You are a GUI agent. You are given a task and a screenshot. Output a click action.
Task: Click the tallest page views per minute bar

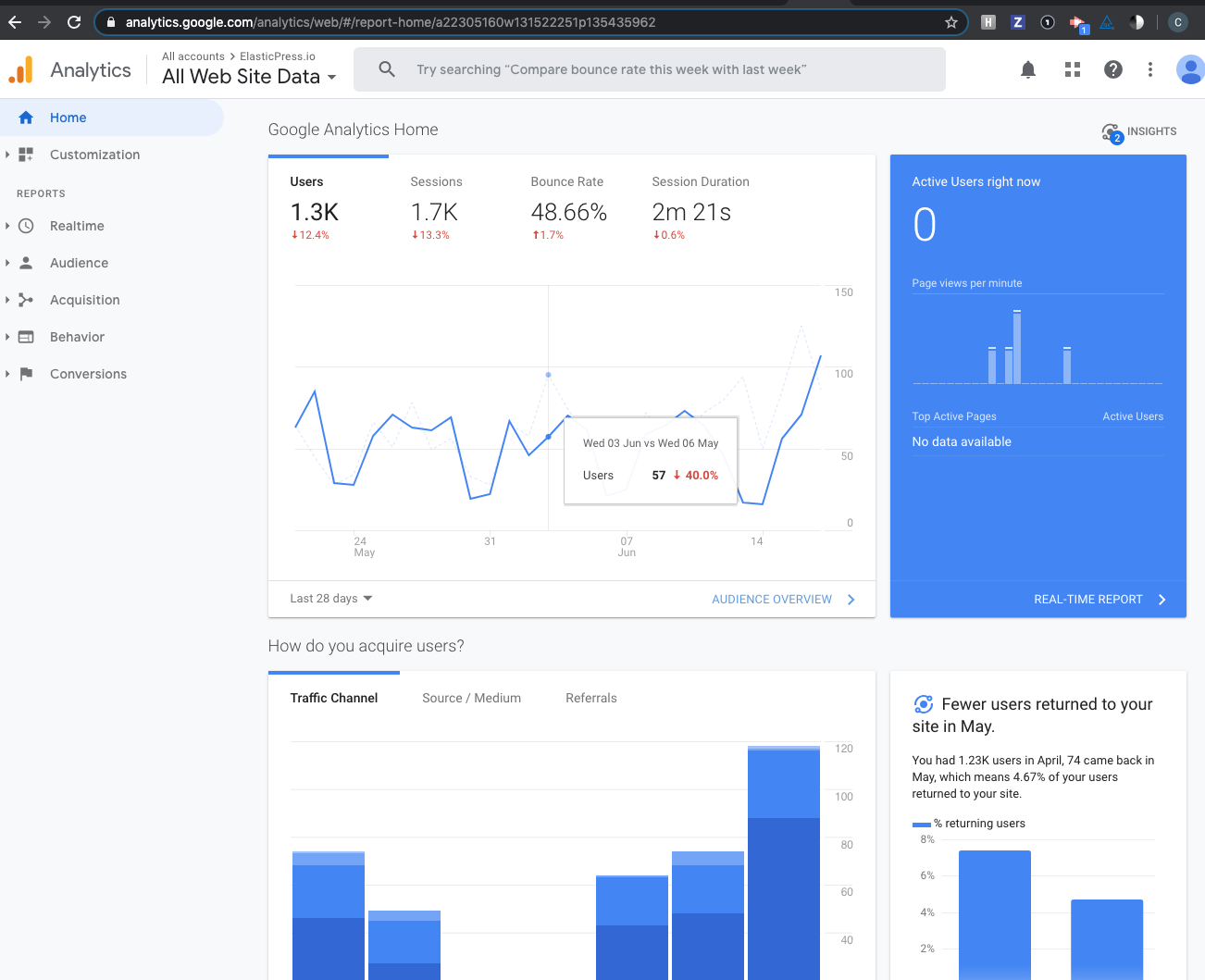[1017, 347]
